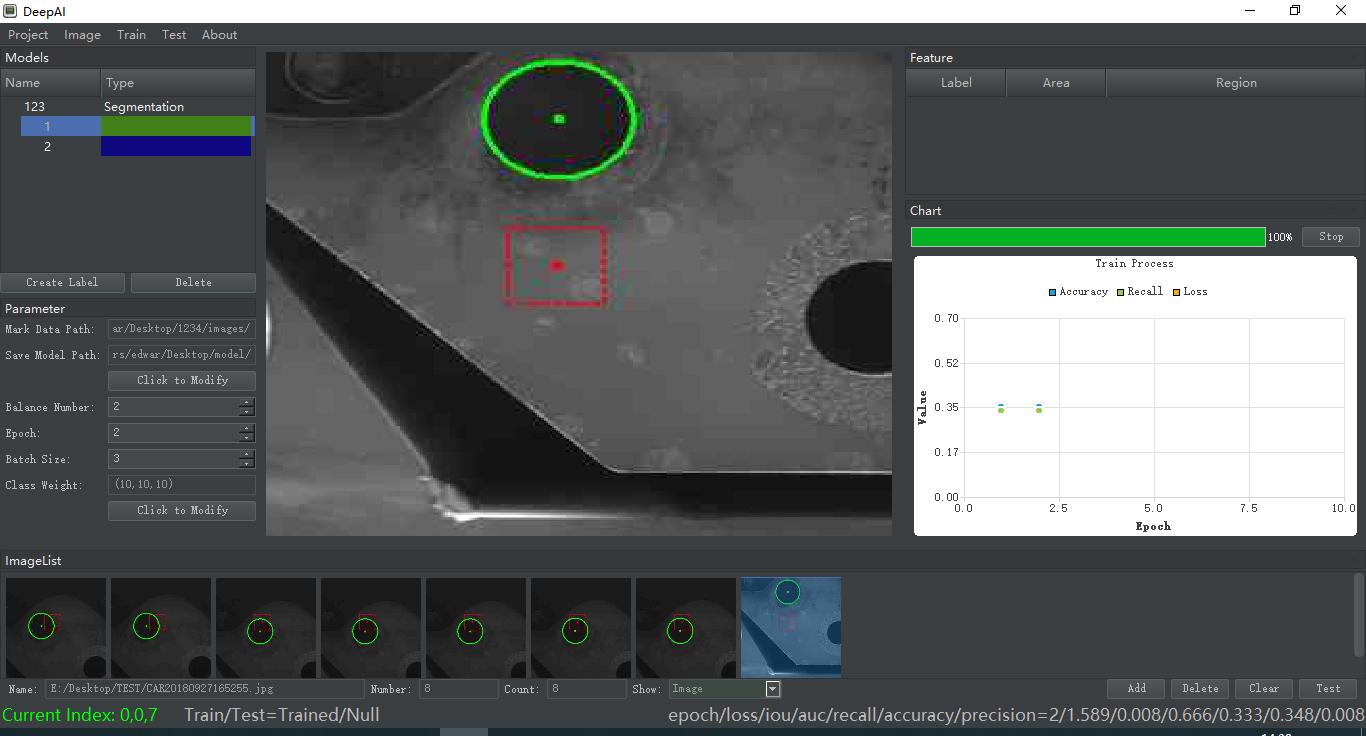The image size is (1366, 736).
Task: Click the Mark Data Path field
Action: (x=182, y=330)
